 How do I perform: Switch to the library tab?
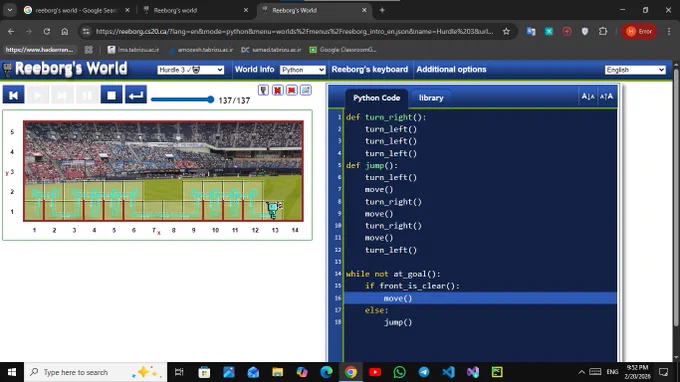(x=431, y=98)
